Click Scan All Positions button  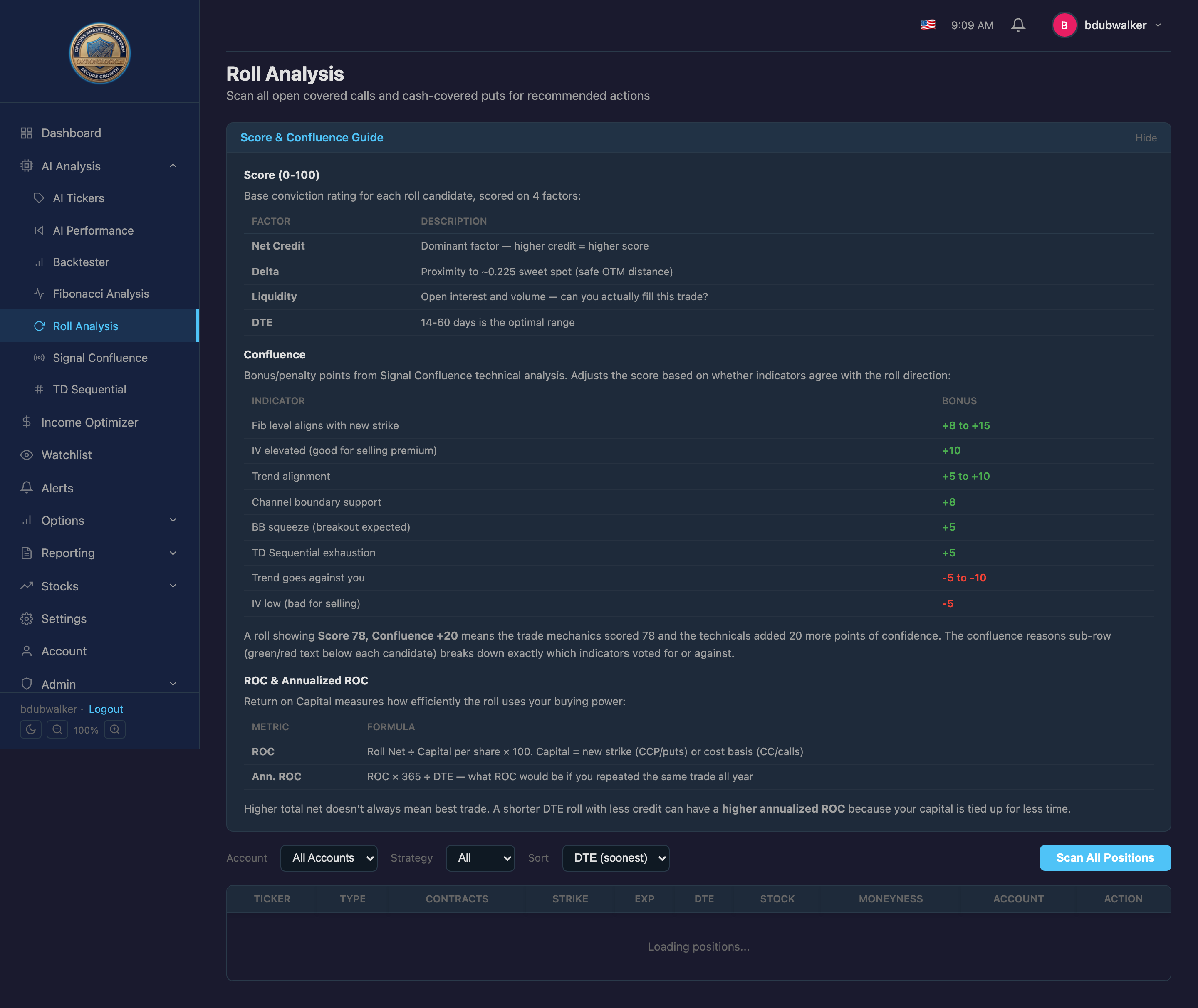(1105, 858)
